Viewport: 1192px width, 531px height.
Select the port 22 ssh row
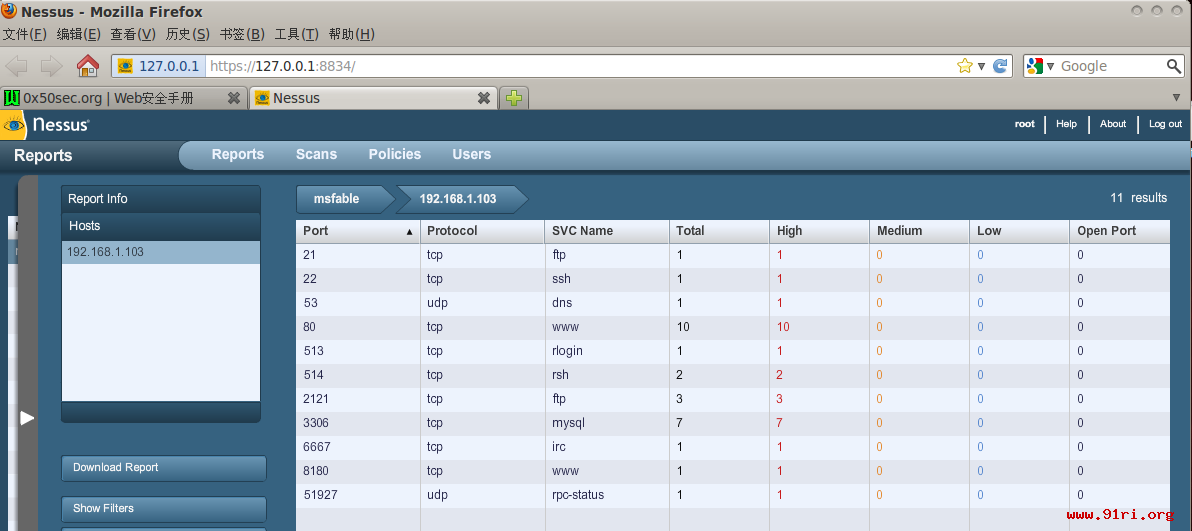click(x=733, y=279)
